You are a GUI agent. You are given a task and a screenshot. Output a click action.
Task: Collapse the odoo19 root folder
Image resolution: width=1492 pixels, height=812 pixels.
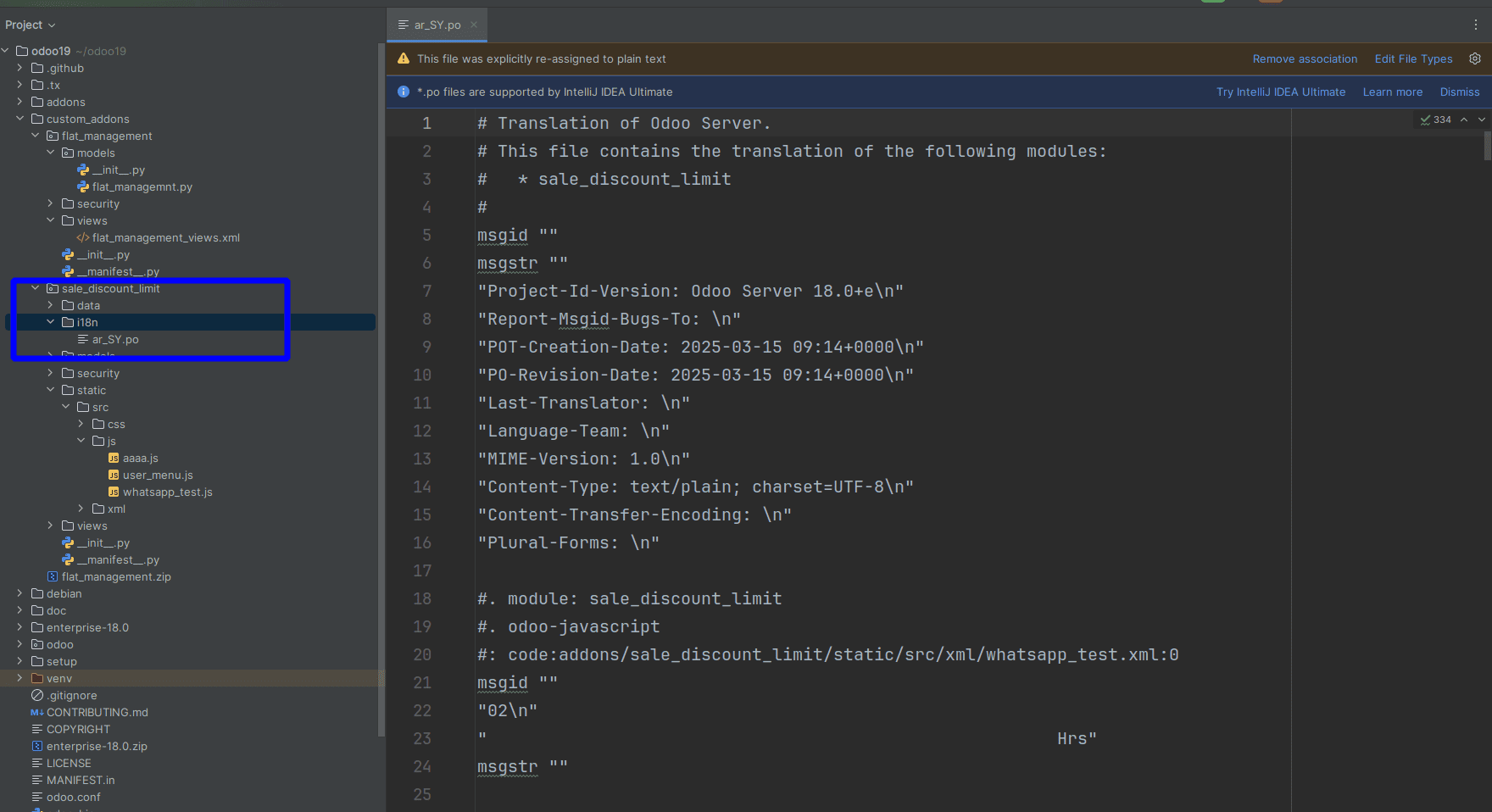click(x=5, y=51)
